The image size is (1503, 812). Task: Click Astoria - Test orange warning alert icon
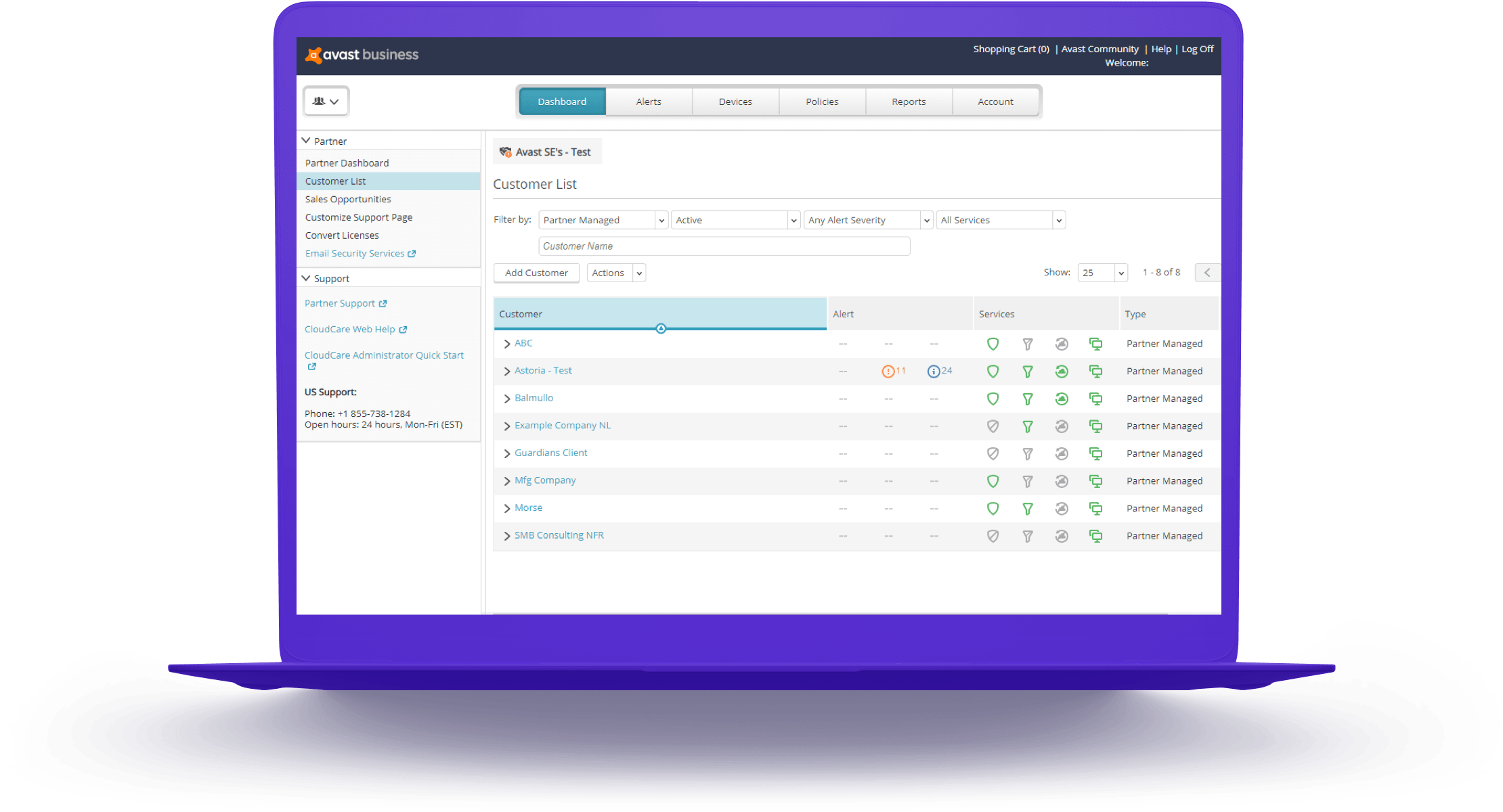888,371
